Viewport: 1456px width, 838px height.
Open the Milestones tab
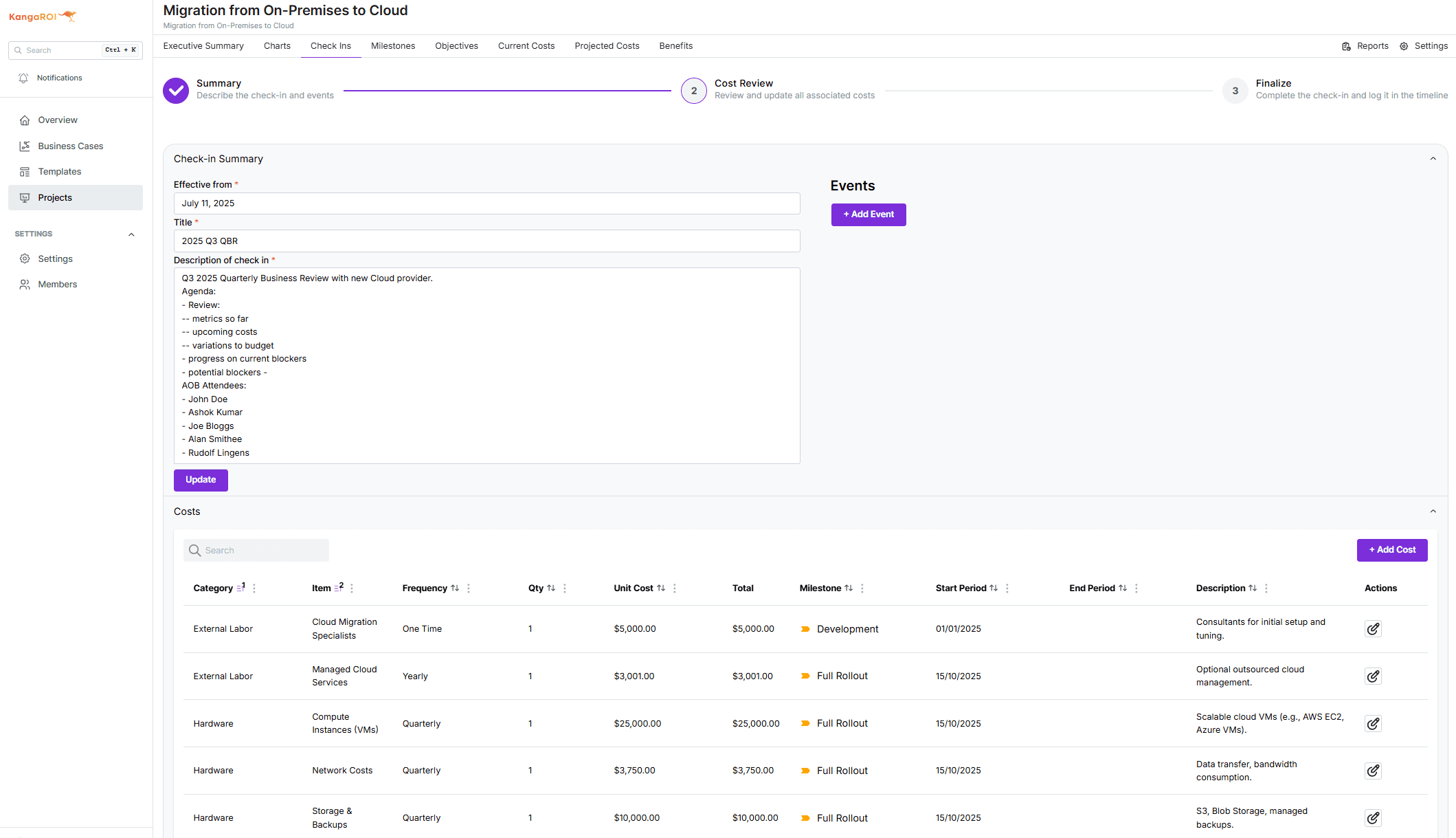click(x=393, y=46)
